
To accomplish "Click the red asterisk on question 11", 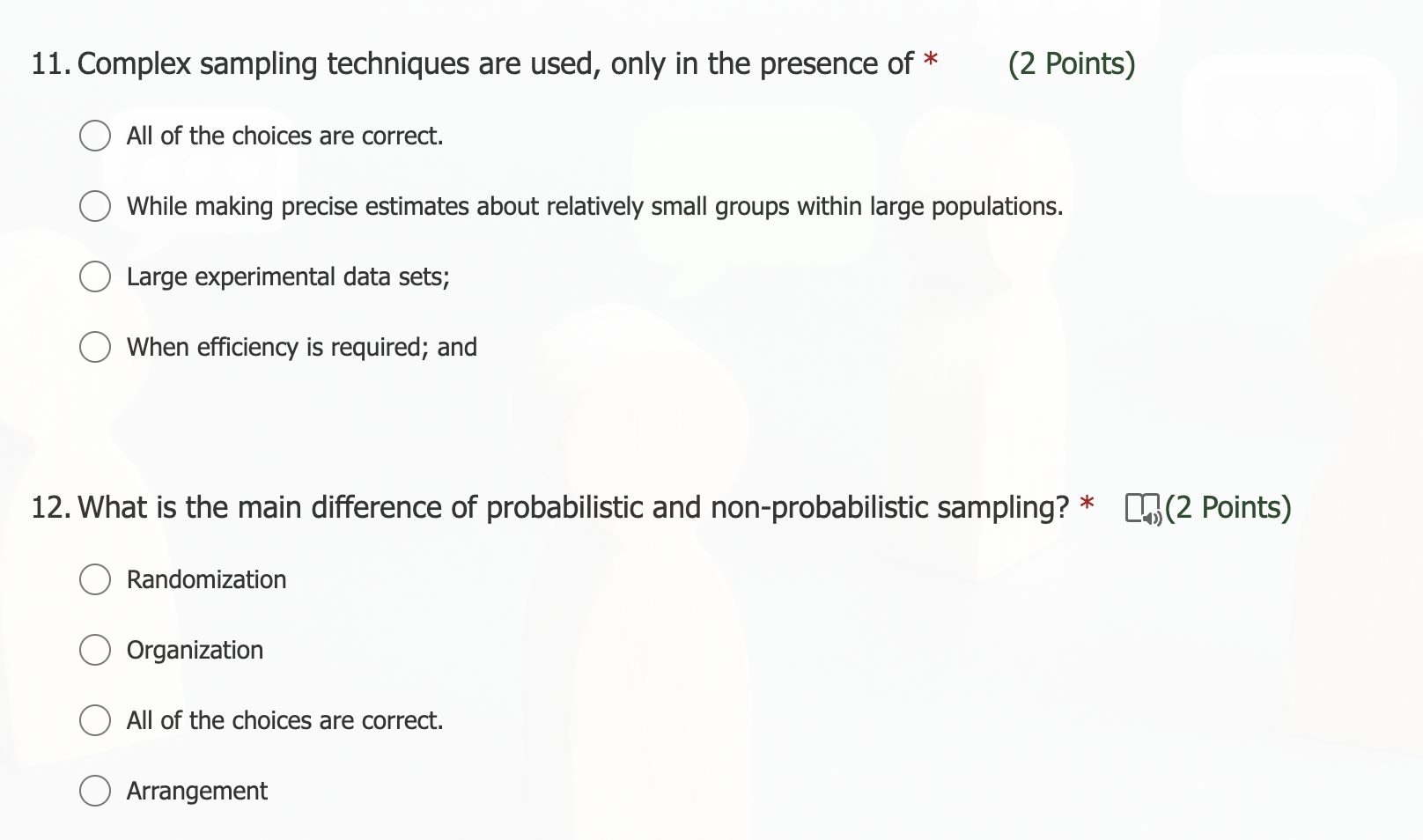I will tap(931, 58).
